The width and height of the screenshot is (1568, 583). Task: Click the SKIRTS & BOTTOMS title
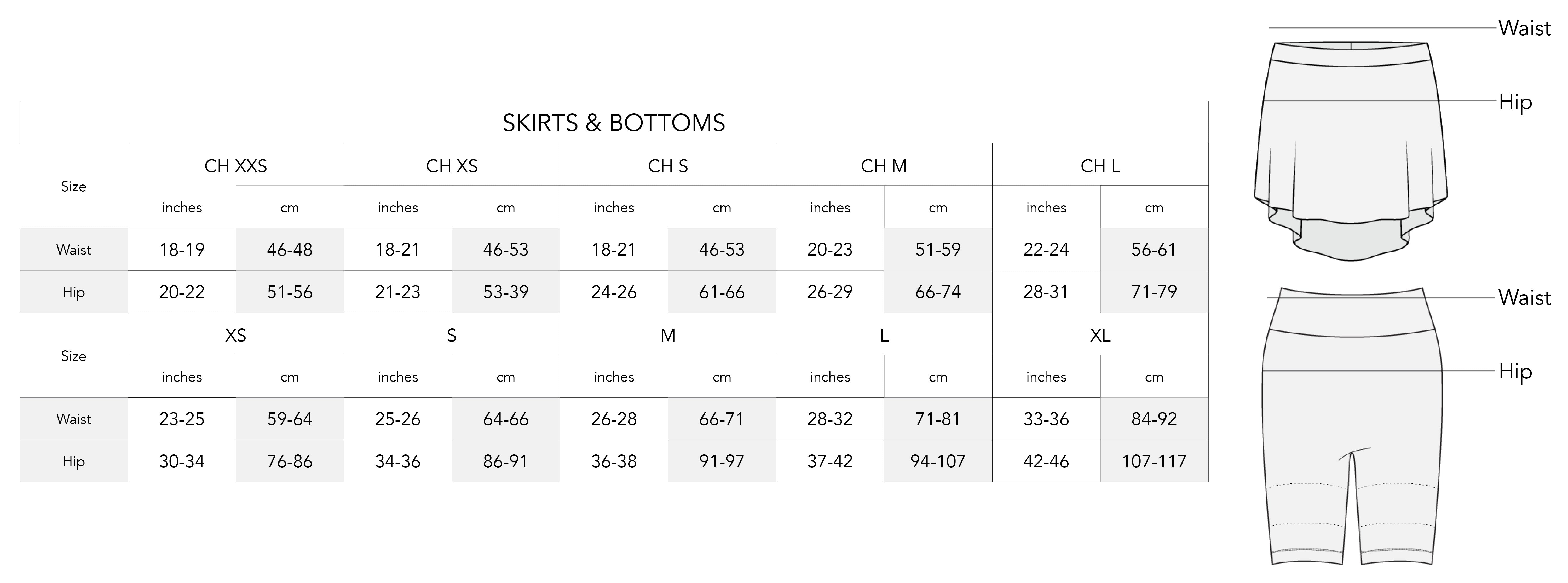pyautogui.click(x=614, y=123)
